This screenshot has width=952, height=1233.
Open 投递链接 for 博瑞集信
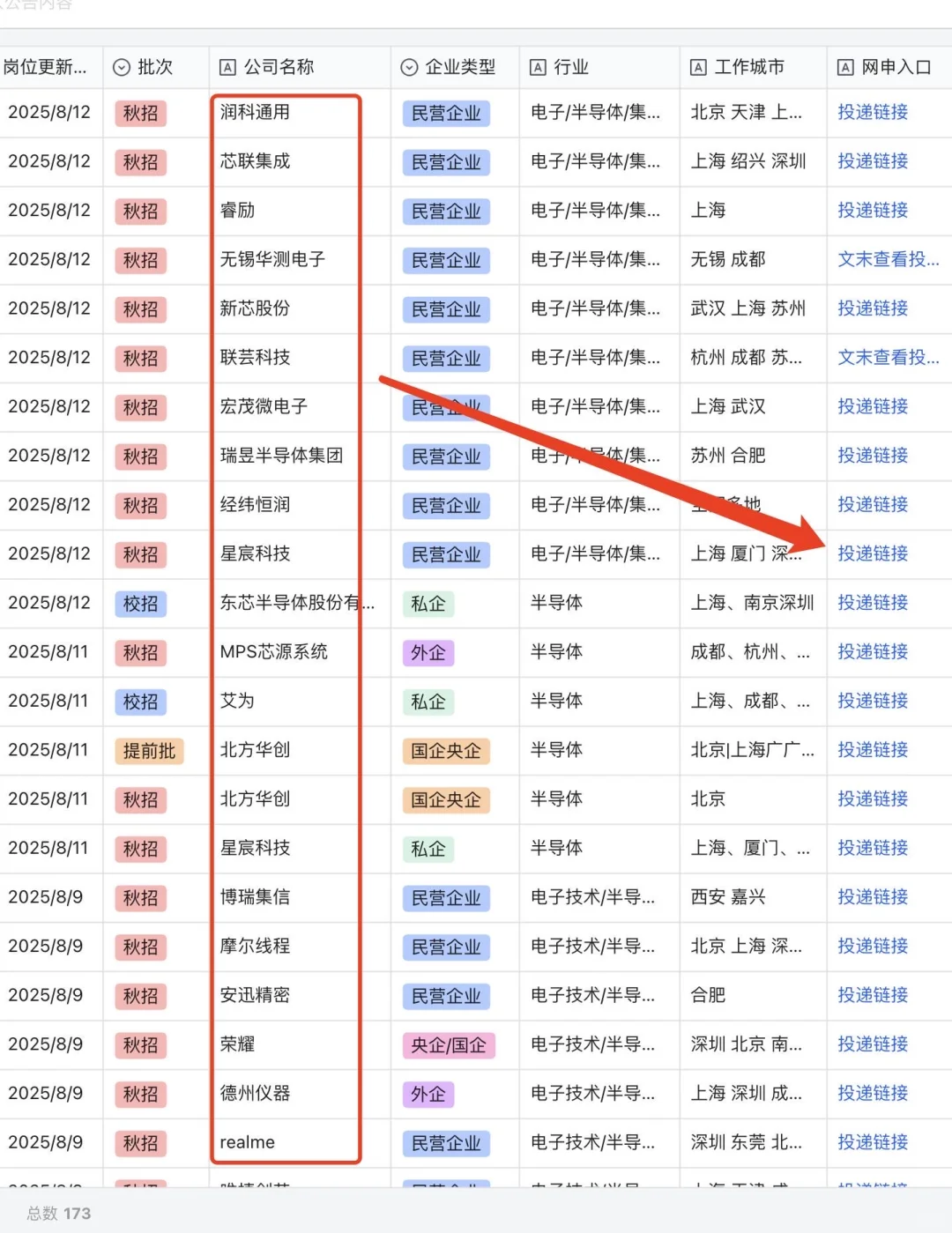(x=873, y=897)
